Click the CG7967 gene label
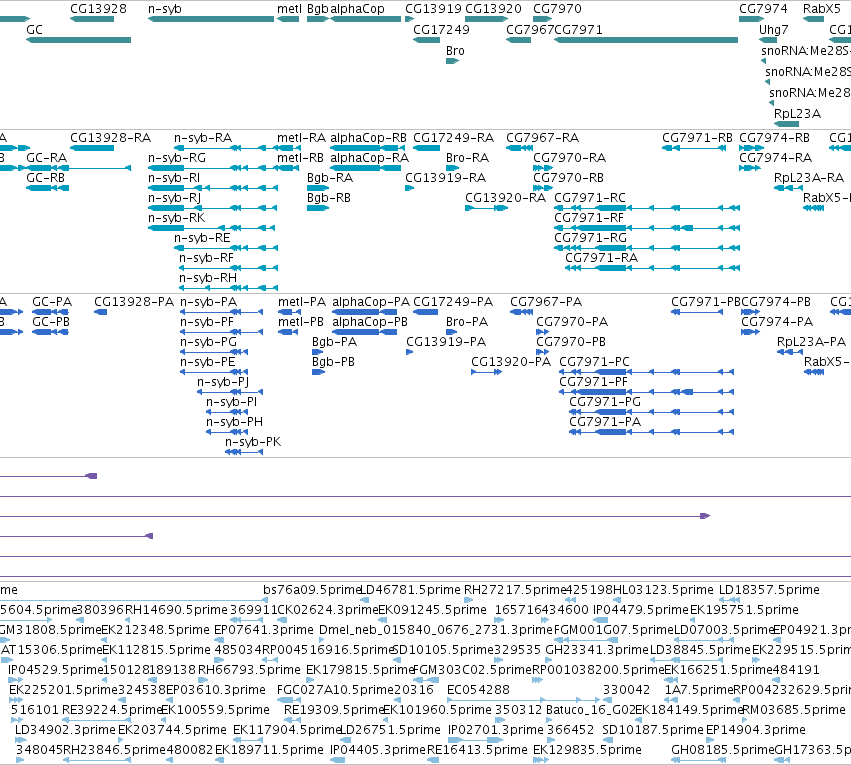Screen dimensions: 851x765 (x=530, y=30)
